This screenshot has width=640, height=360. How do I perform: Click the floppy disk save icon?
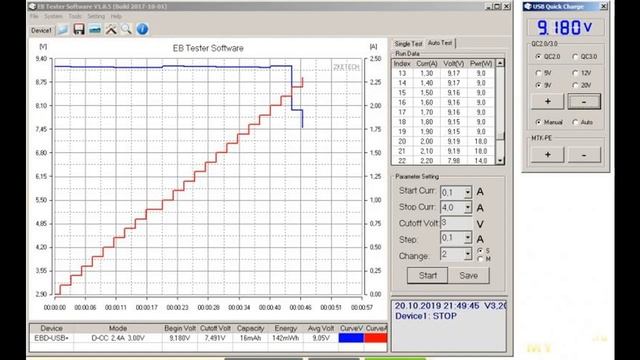click(x=79, y=29)
